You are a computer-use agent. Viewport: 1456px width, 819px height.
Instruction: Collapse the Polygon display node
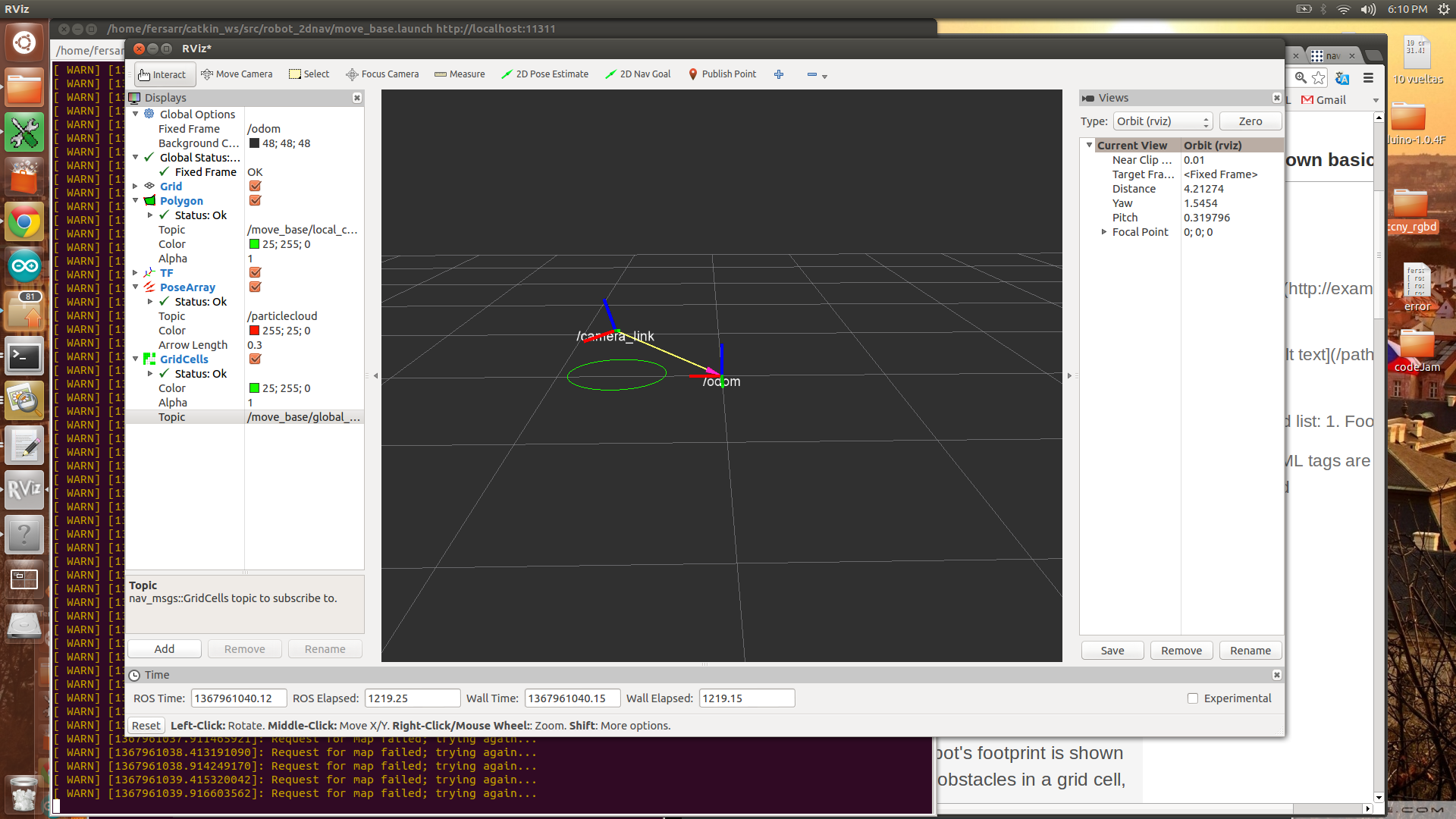[136, 201]
